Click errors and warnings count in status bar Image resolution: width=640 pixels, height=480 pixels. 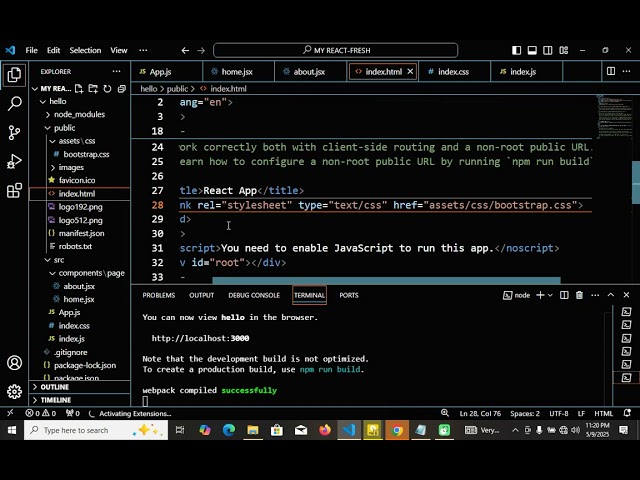pyautogui.click(x=40, y=413)
